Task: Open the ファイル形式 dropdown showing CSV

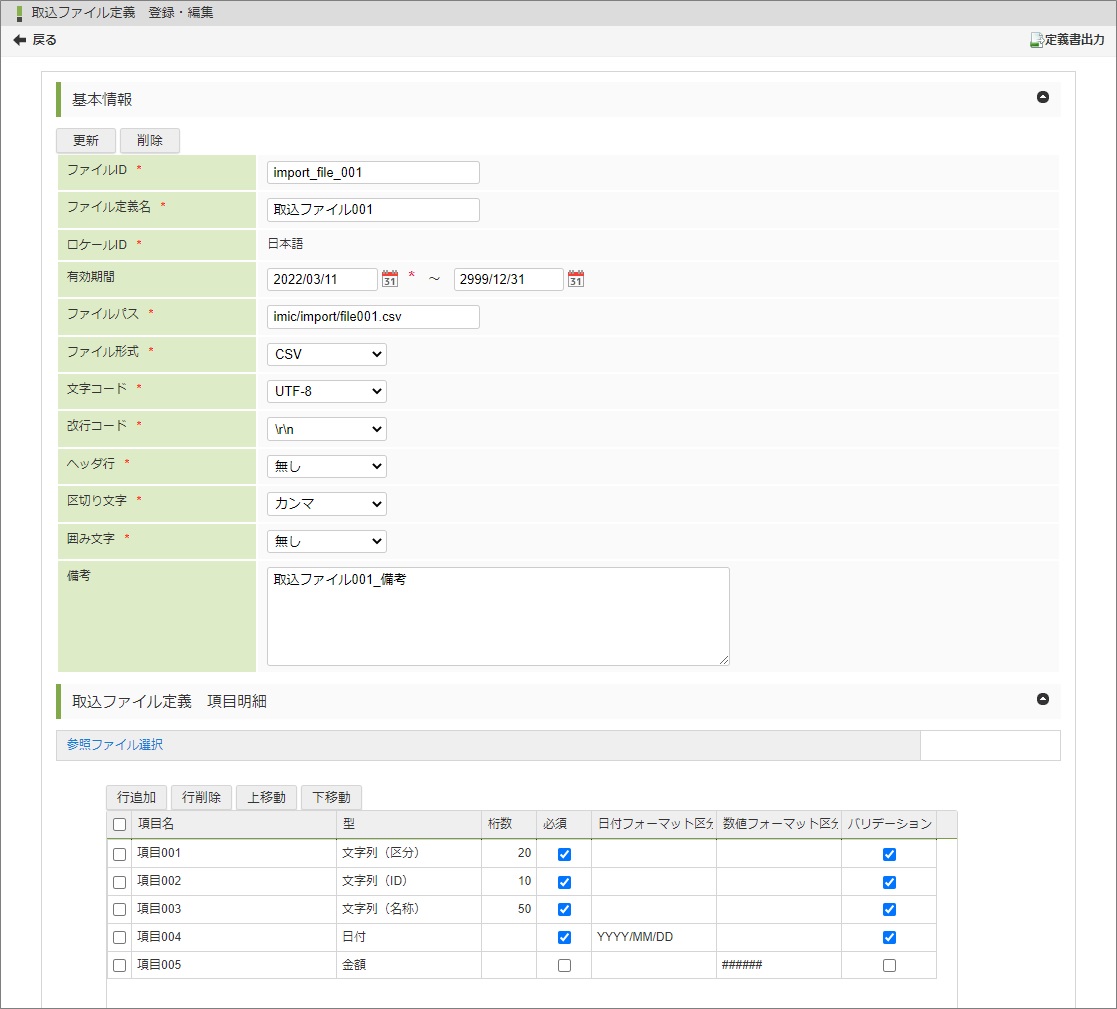Action: click(x=326, y=354)
